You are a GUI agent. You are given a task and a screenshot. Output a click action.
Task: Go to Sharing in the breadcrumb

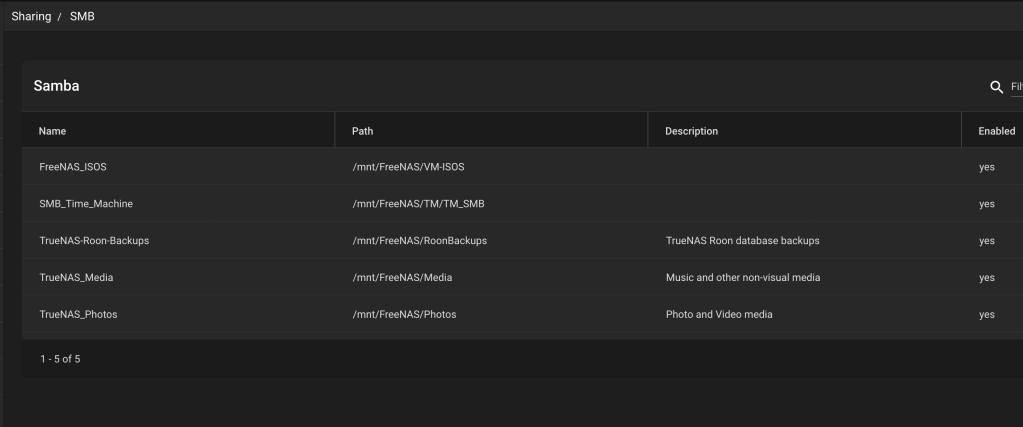click(x=31, y=16)
